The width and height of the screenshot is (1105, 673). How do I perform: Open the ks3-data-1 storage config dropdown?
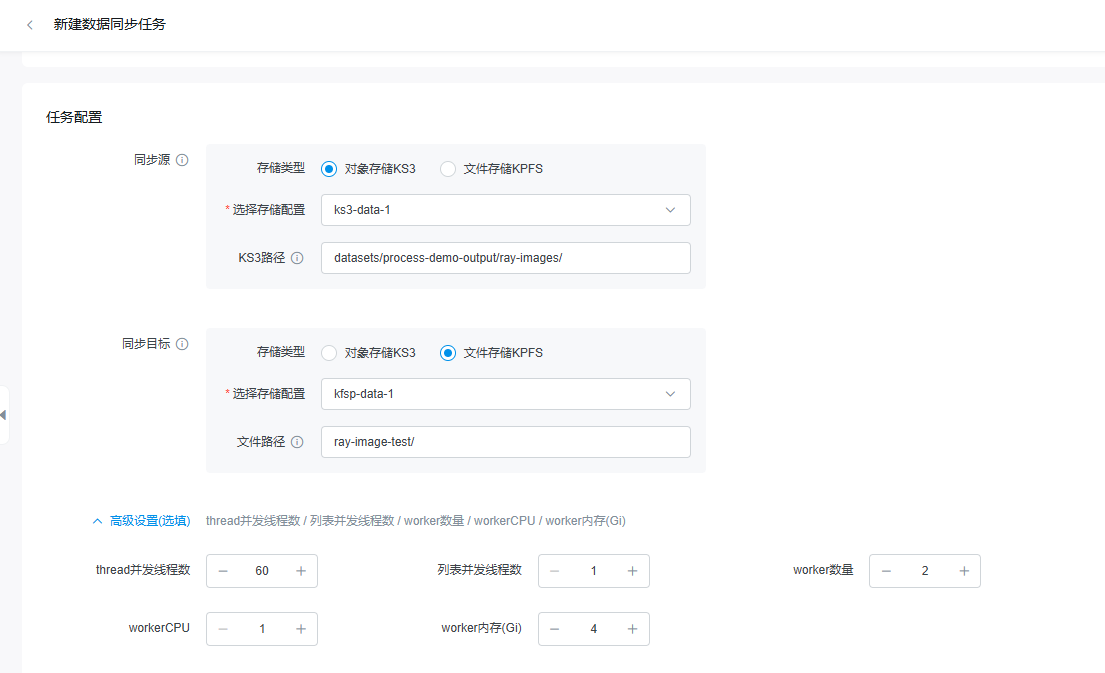[x=505, y=210]
